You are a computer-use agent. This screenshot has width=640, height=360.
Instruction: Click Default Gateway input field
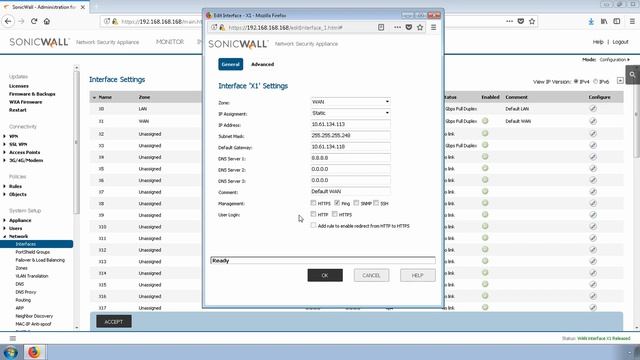(x=351, y=147)
